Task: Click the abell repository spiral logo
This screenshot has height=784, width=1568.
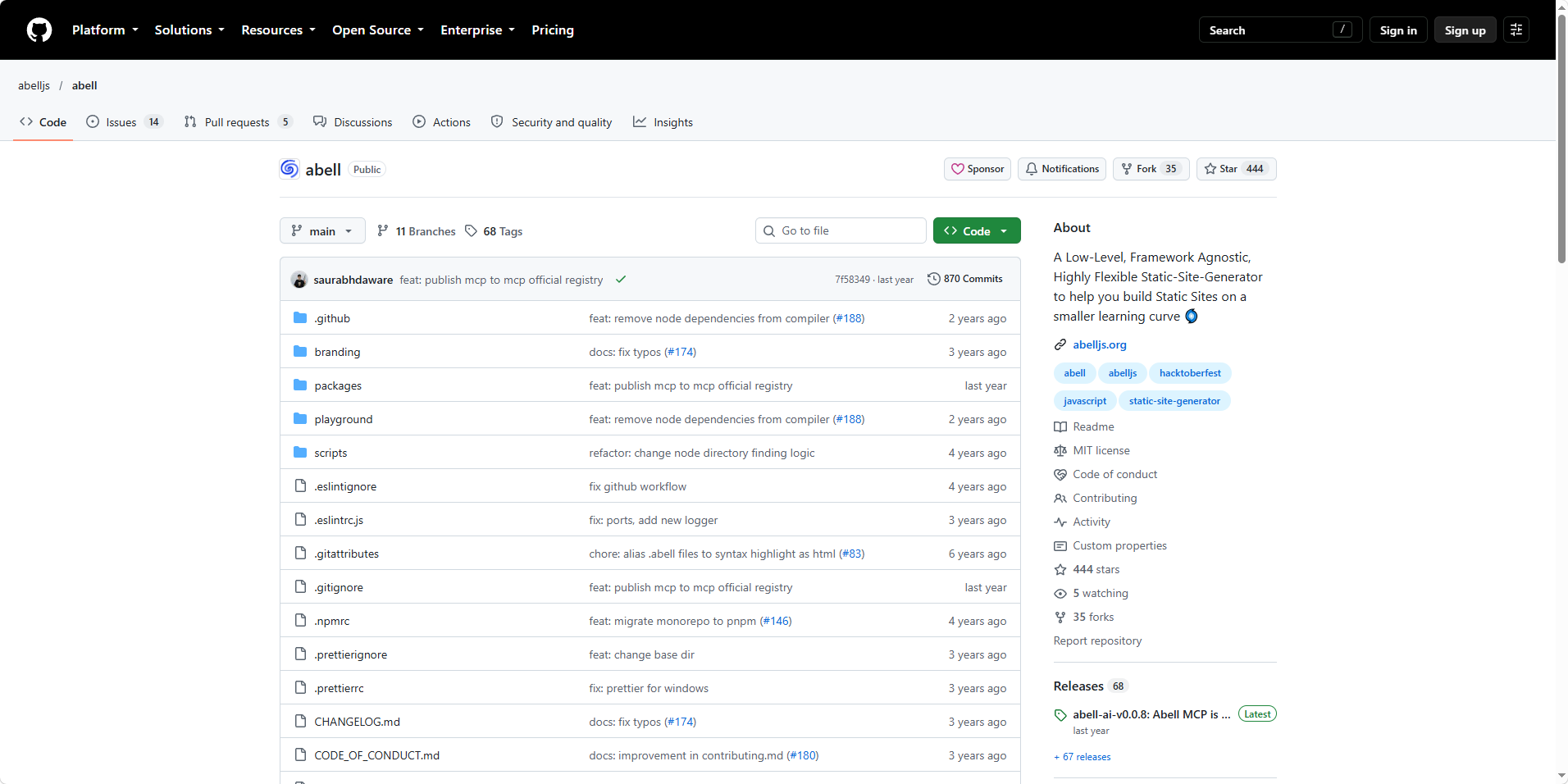Action: click(x=289, y=169)
